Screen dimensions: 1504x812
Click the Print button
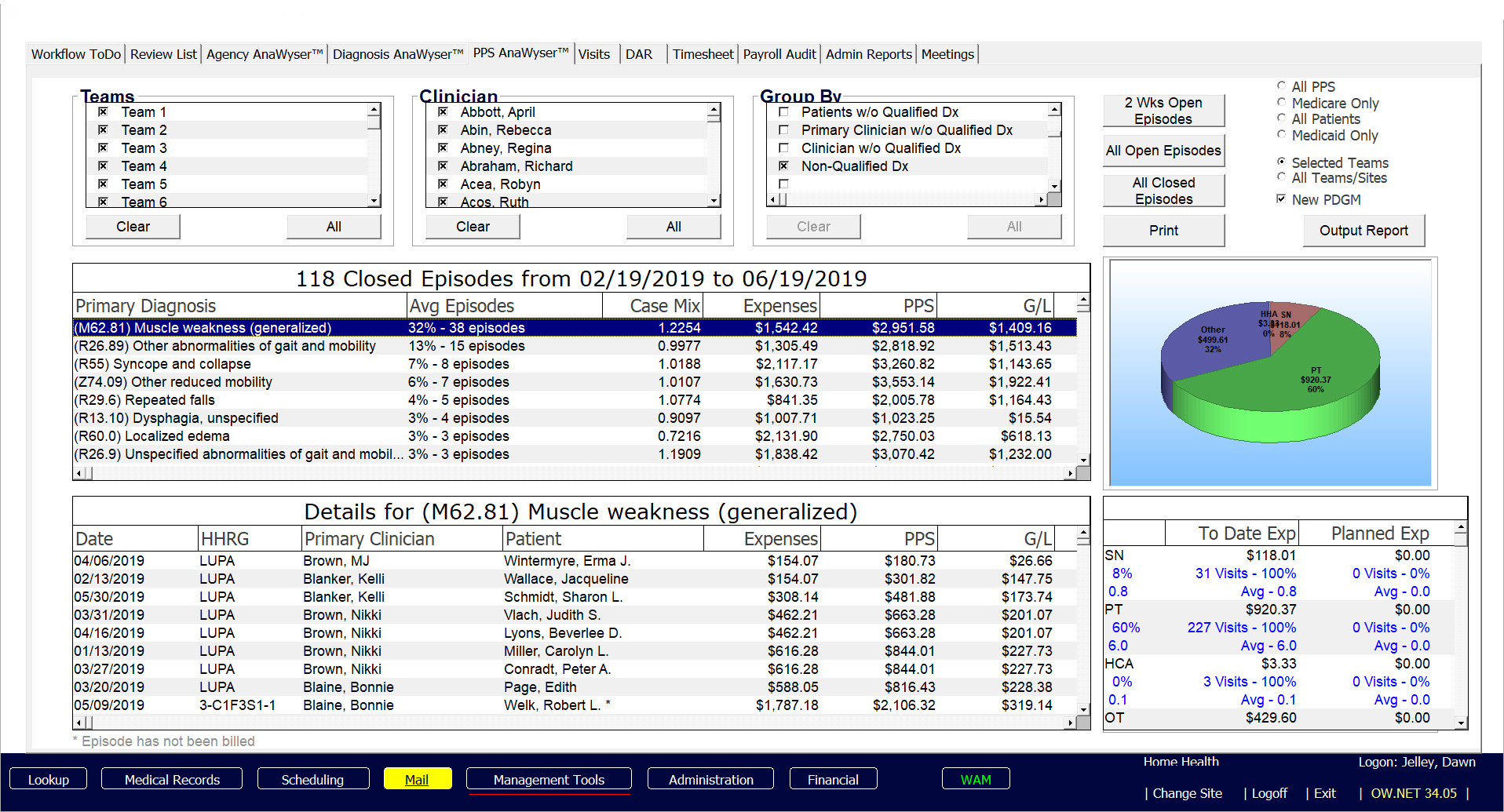[1163, 231]
